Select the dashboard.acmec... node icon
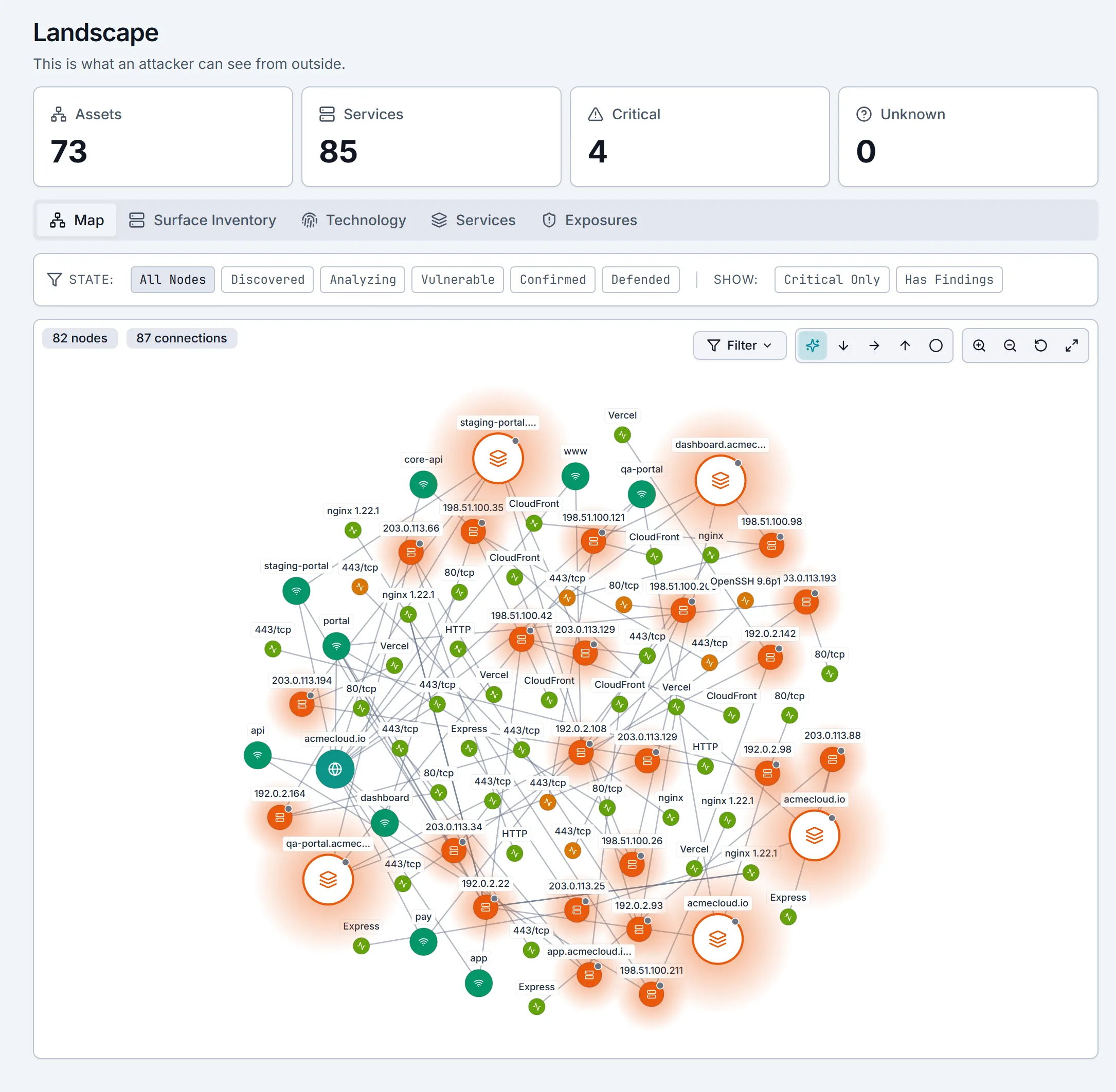The height and width of the screenshot is (1092, 1116). coord(720,480)
